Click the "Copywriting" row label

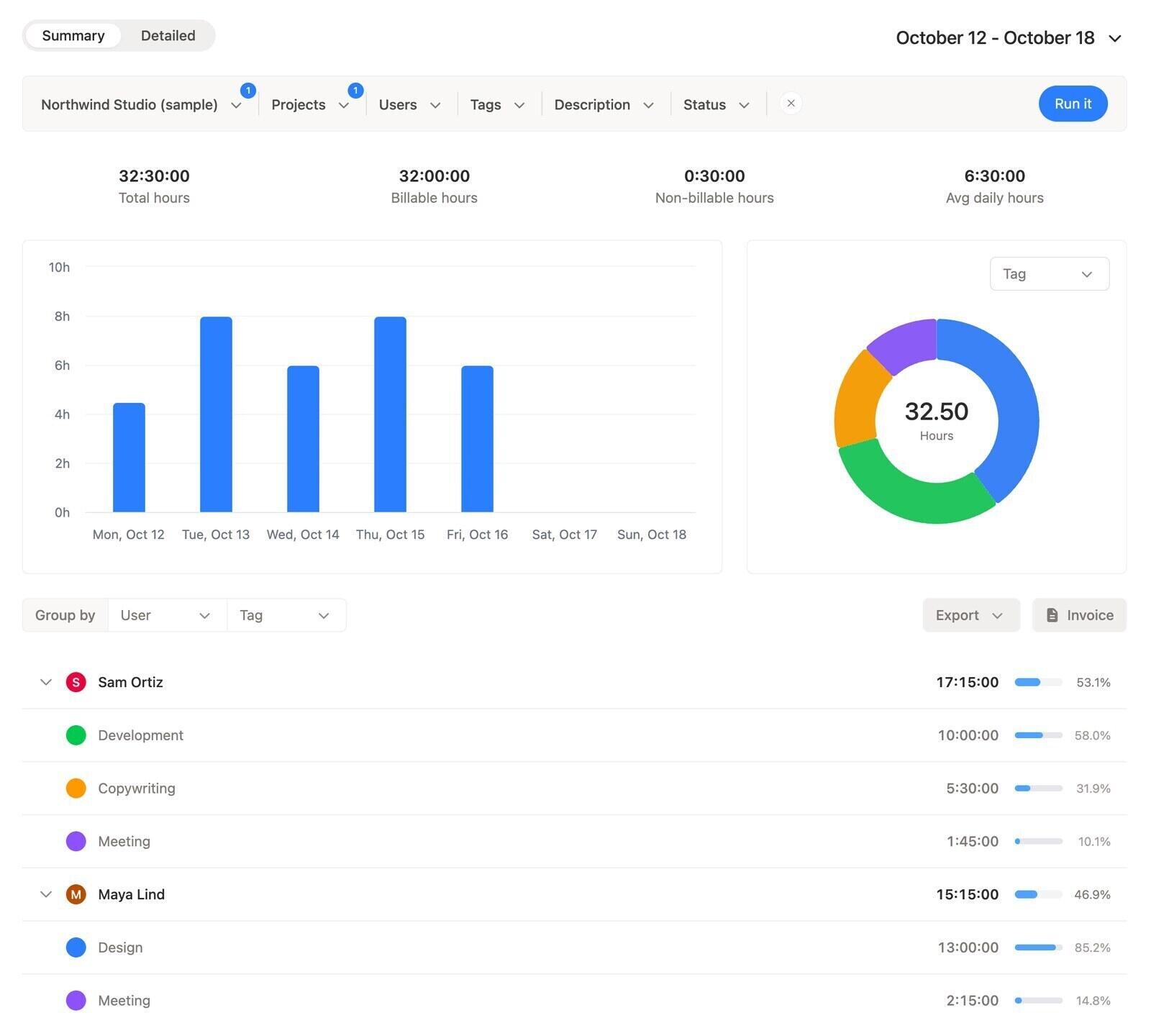[x=137, y=789]
